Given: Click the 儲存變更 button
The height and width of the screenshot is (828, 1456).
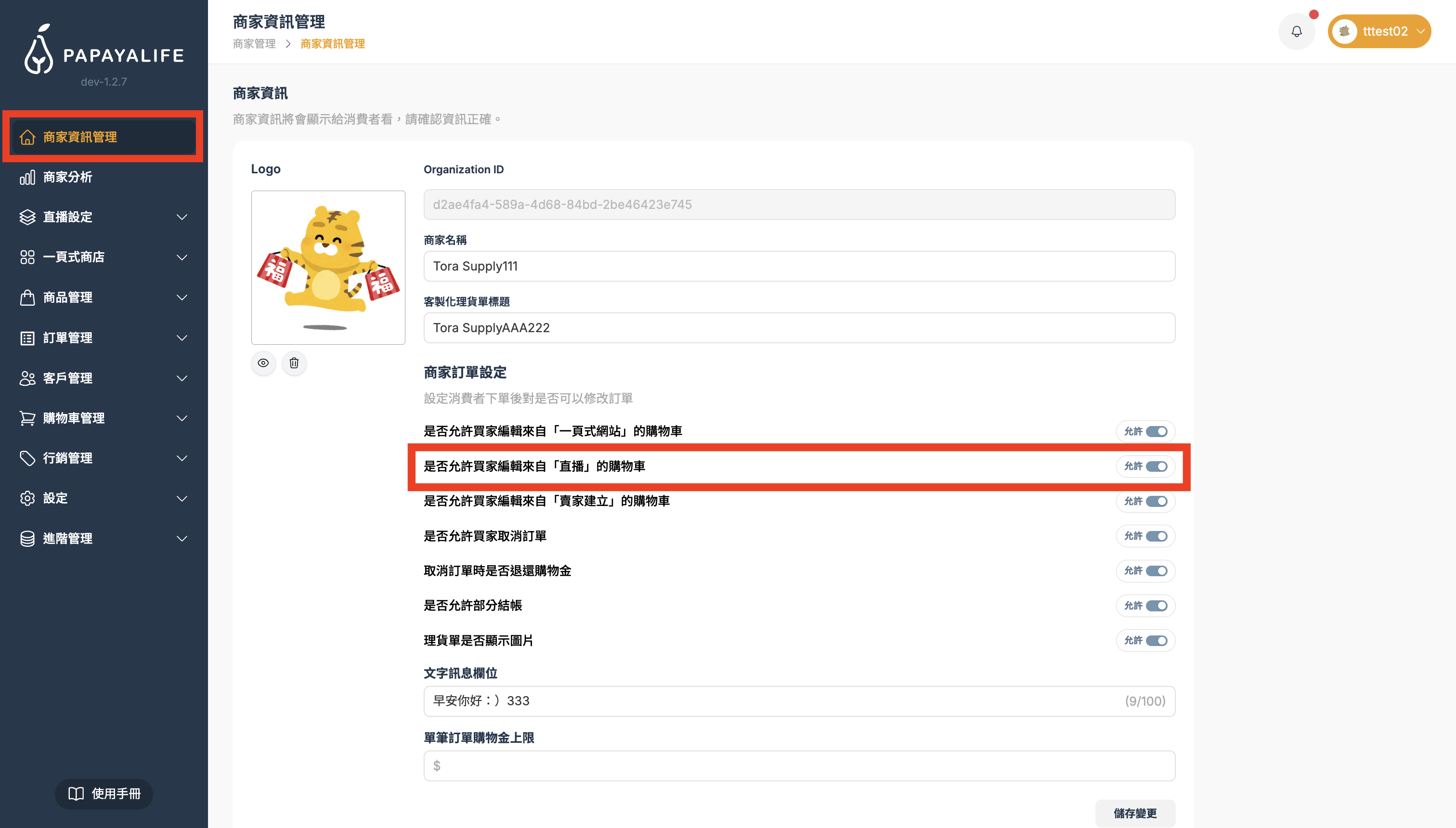Looking at the screenshot, I should click(x=1135, y=813).
